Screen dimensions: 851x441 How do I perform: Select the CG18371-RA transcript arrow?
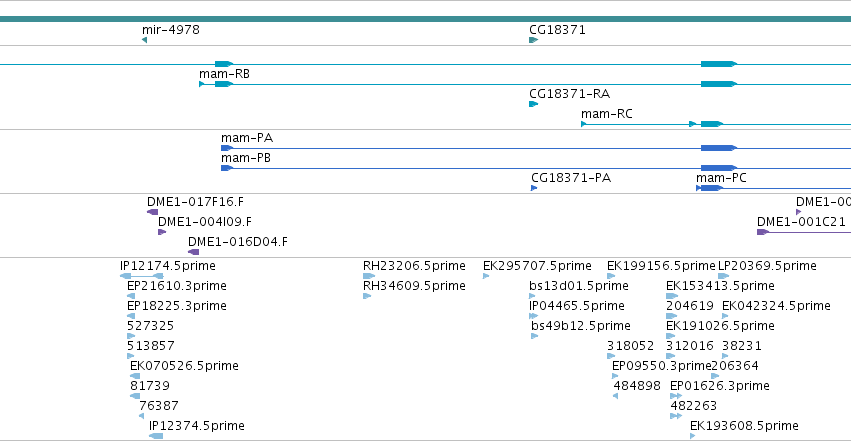pyautogui.click(x=534, y=104)
